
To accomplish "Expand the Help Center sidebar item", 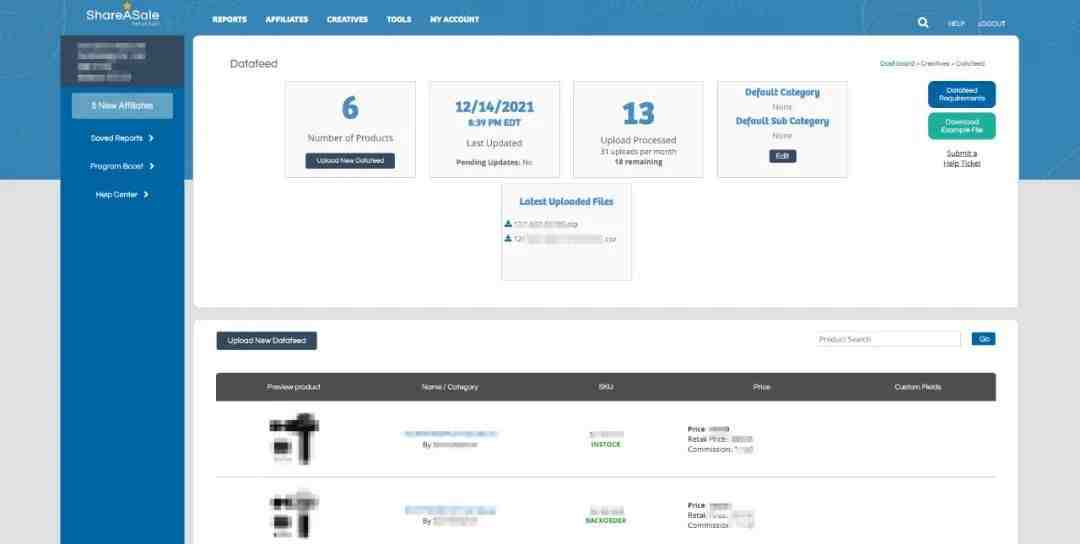I will (x=122, y=194).
